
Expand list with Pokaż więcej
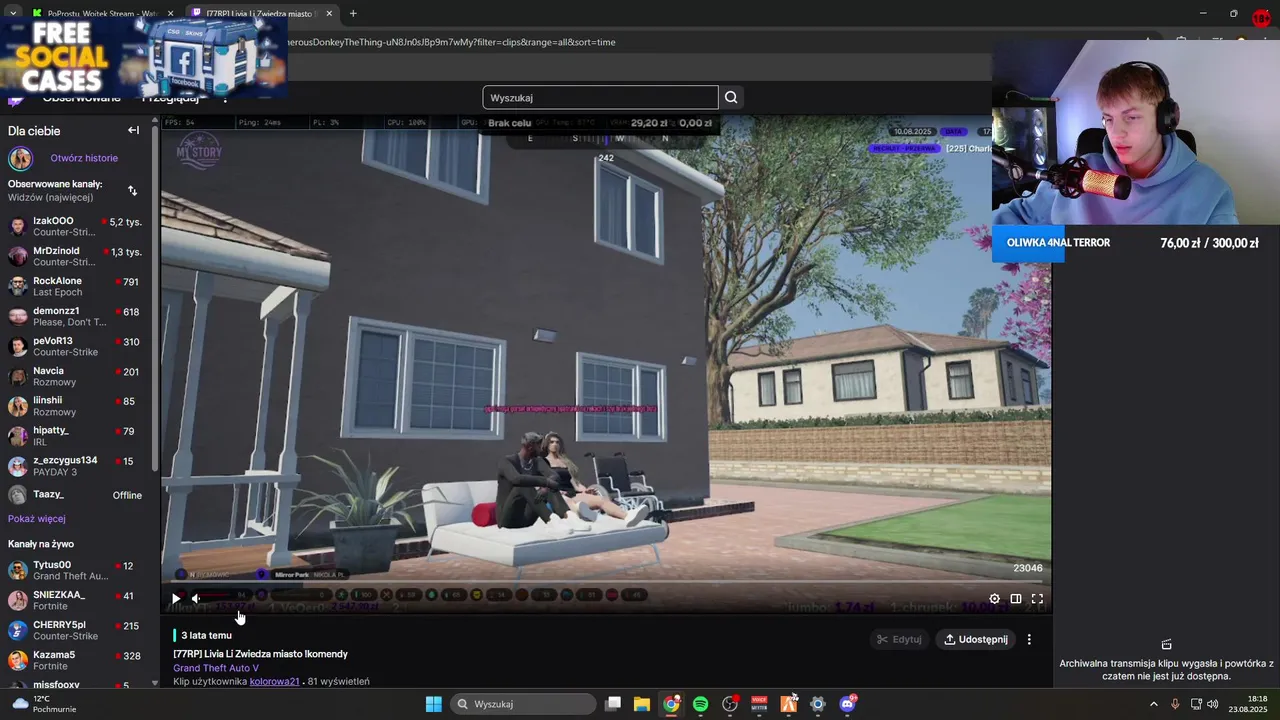point(37,519)
